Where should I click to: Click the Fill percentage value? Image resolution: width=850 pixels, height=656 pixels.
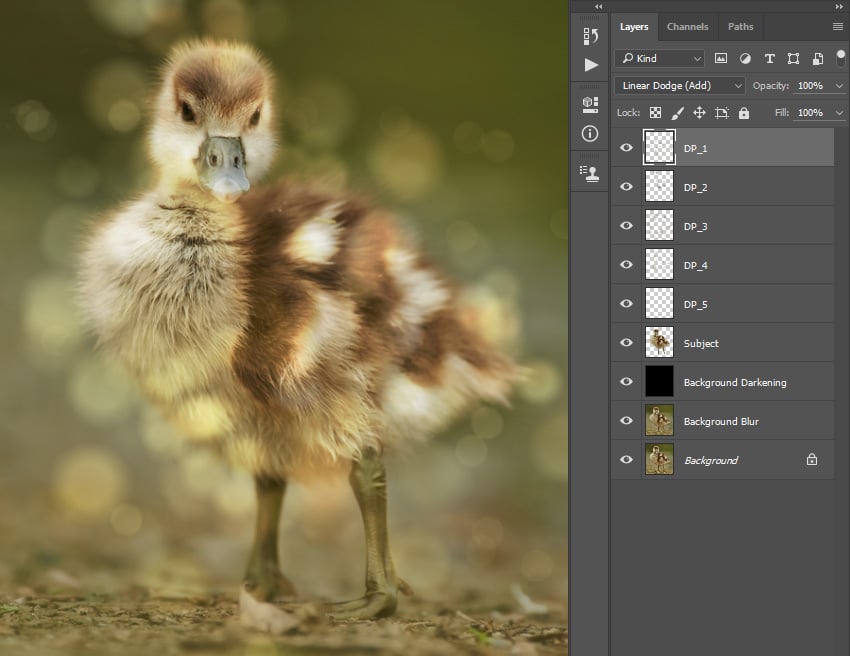click(808, 113)
